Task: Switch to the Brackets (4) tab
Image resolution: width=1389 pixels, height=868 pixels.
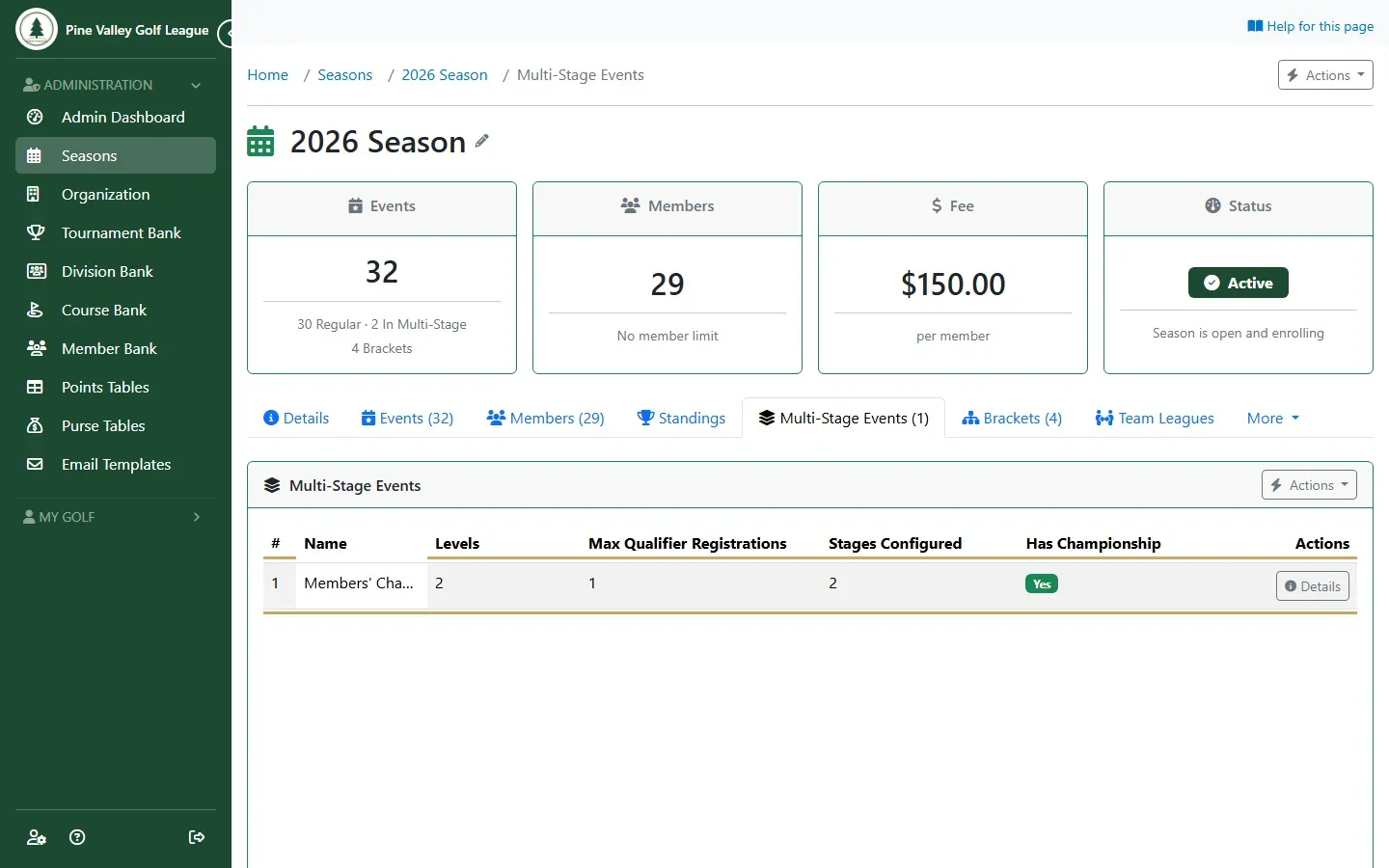Action: pyautogui.click(x=1012, y=418)
